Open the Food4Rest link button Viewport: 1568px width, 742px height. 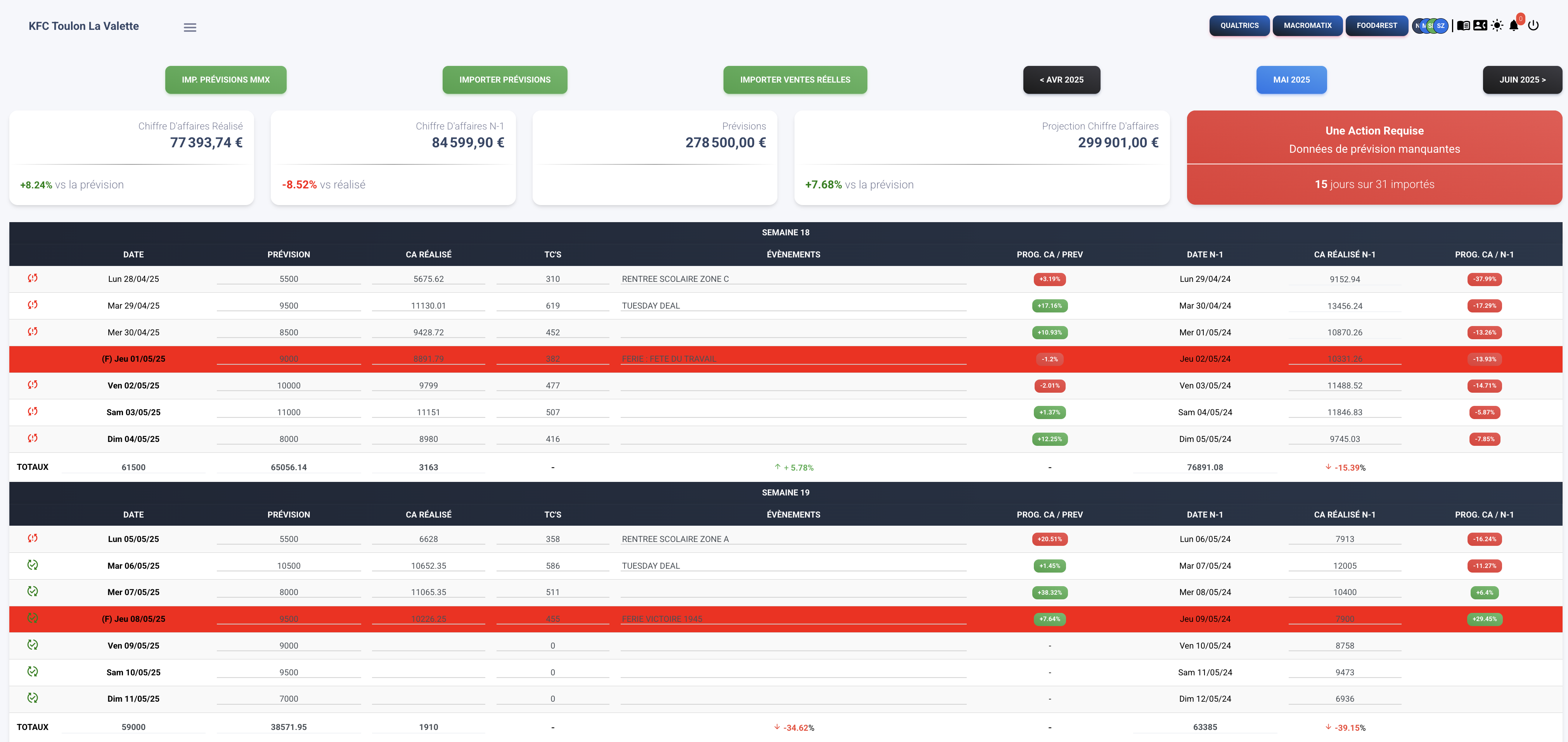[x=1377, y=26]
